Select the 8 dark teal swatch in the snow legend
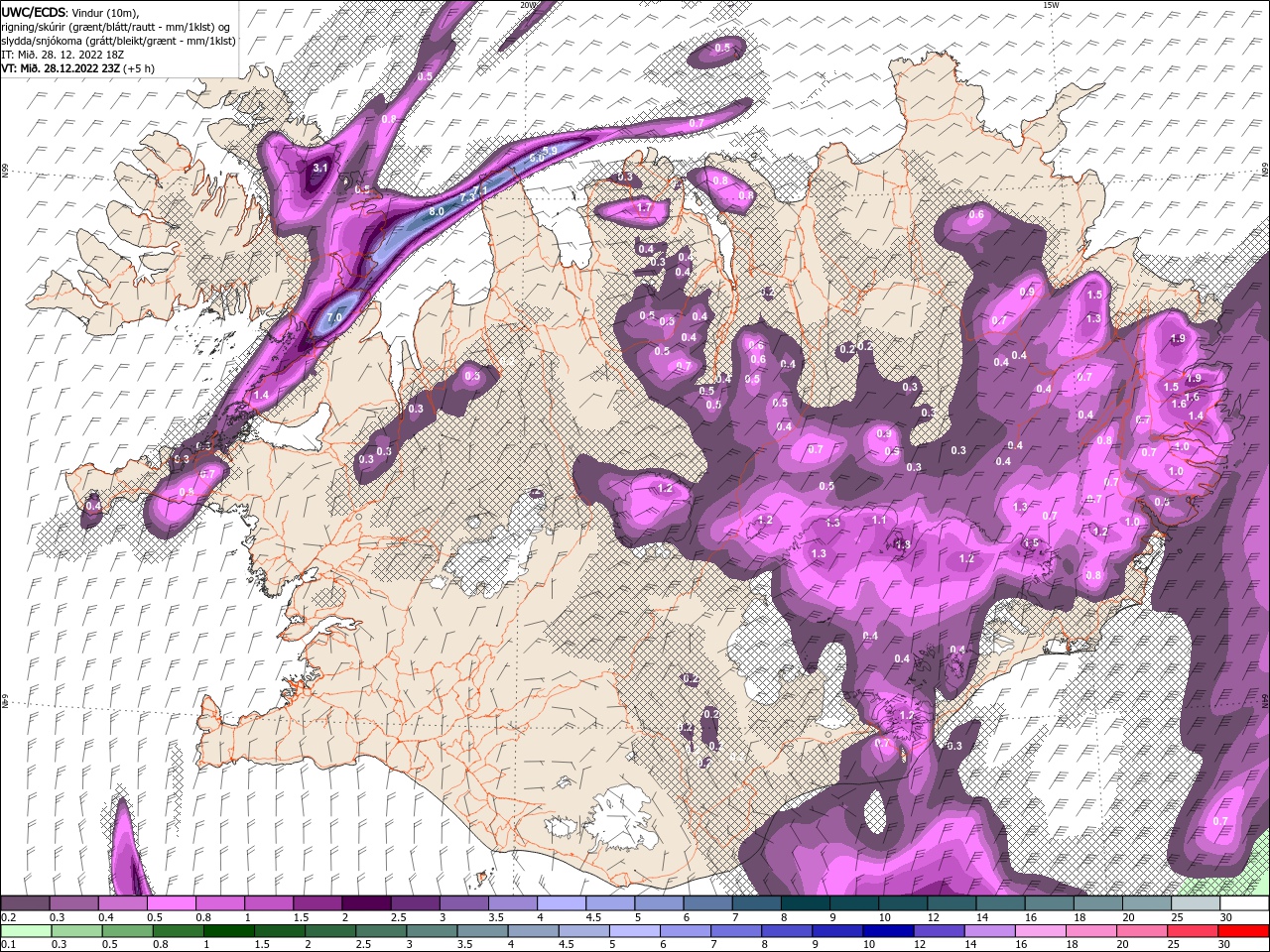Screen dimensions: 1270x952 [x=806, y=903]
